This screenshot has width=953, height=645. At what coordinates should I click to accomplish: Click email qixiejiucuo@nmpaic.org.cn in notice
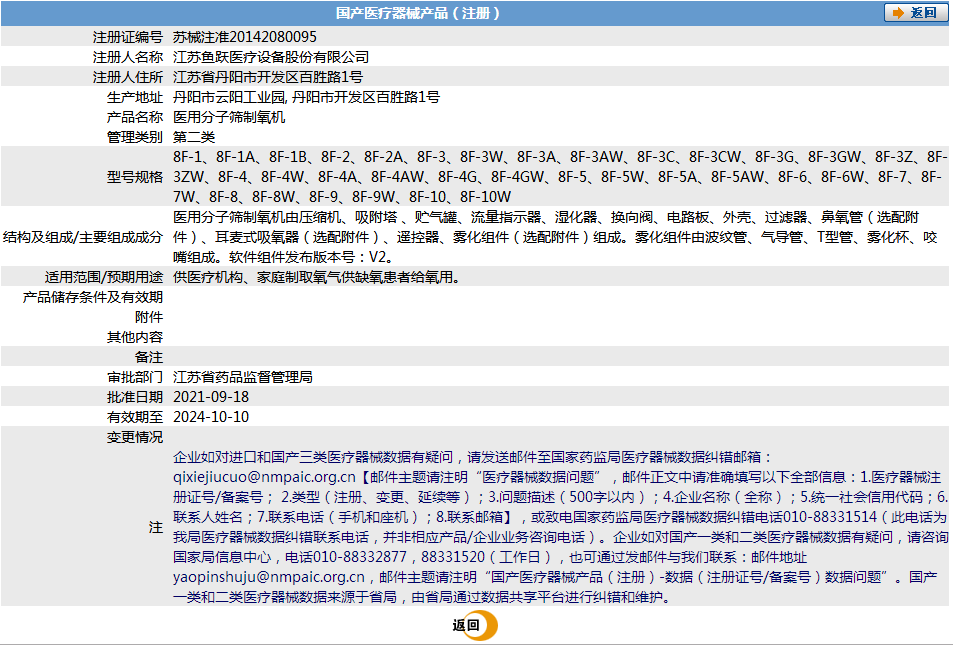[x=264, y=477]
